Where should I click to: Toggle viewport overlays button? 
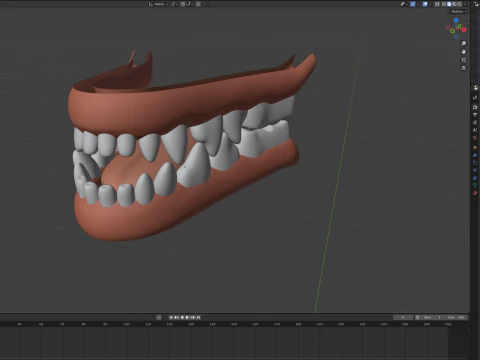tap(425, 4)
